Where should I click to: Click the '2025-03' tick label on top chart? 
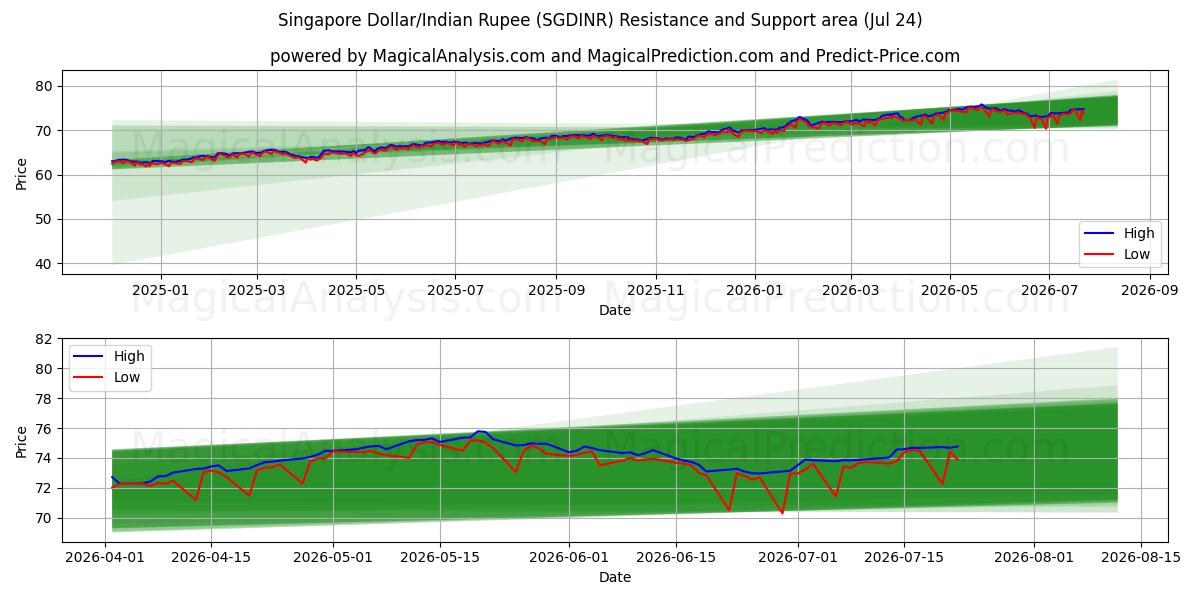pyautogui.click(x=257, y=290)
